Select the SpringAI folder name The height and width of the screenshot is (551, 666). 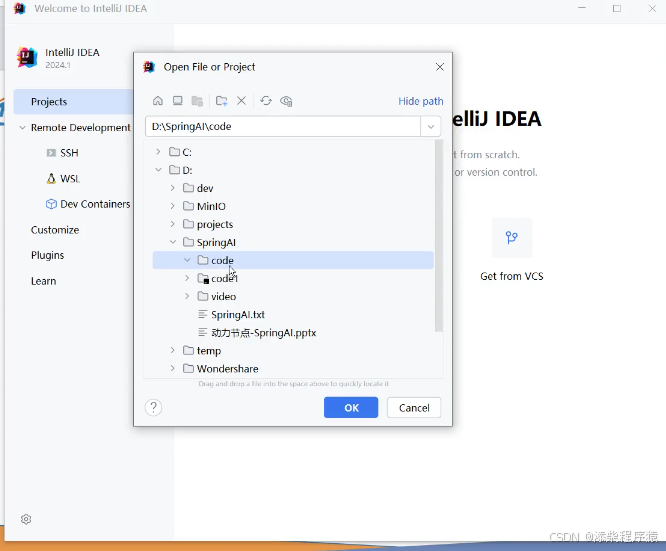pos(216,242)
